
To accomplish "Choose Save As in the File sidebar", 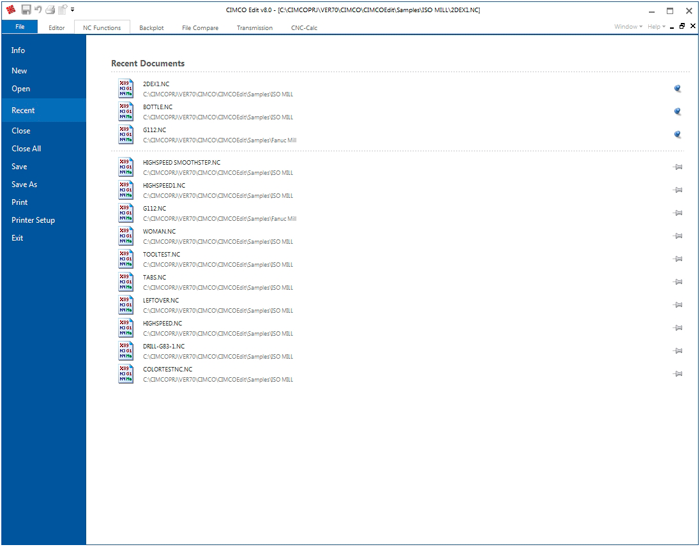I will [x=43, y=184].
